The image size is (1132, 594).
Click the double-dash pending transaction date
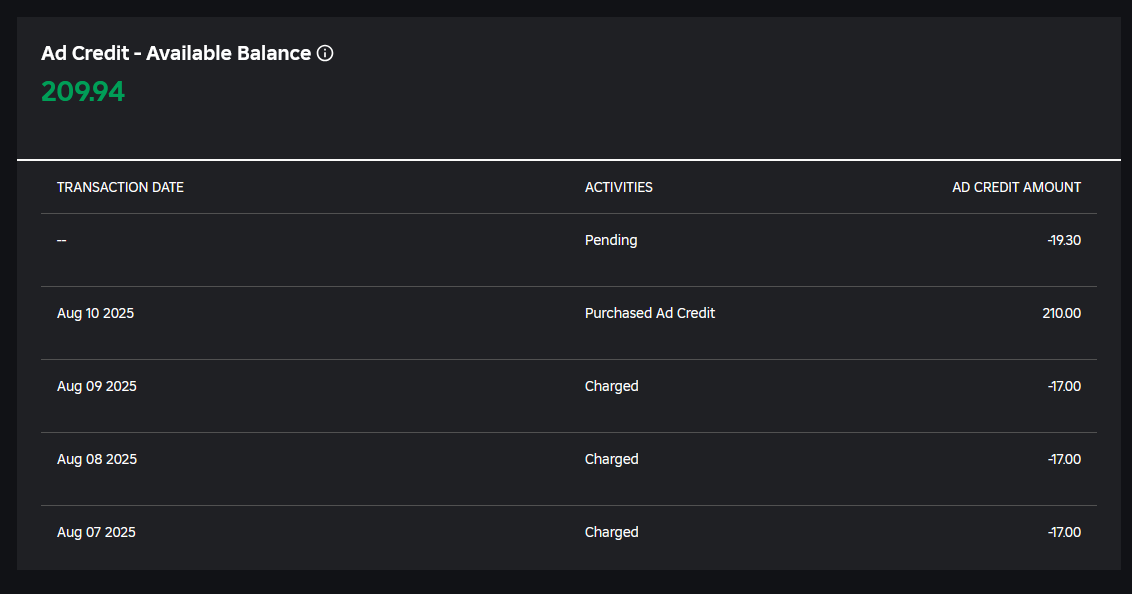pyautogui.click(x=62, y=240)
